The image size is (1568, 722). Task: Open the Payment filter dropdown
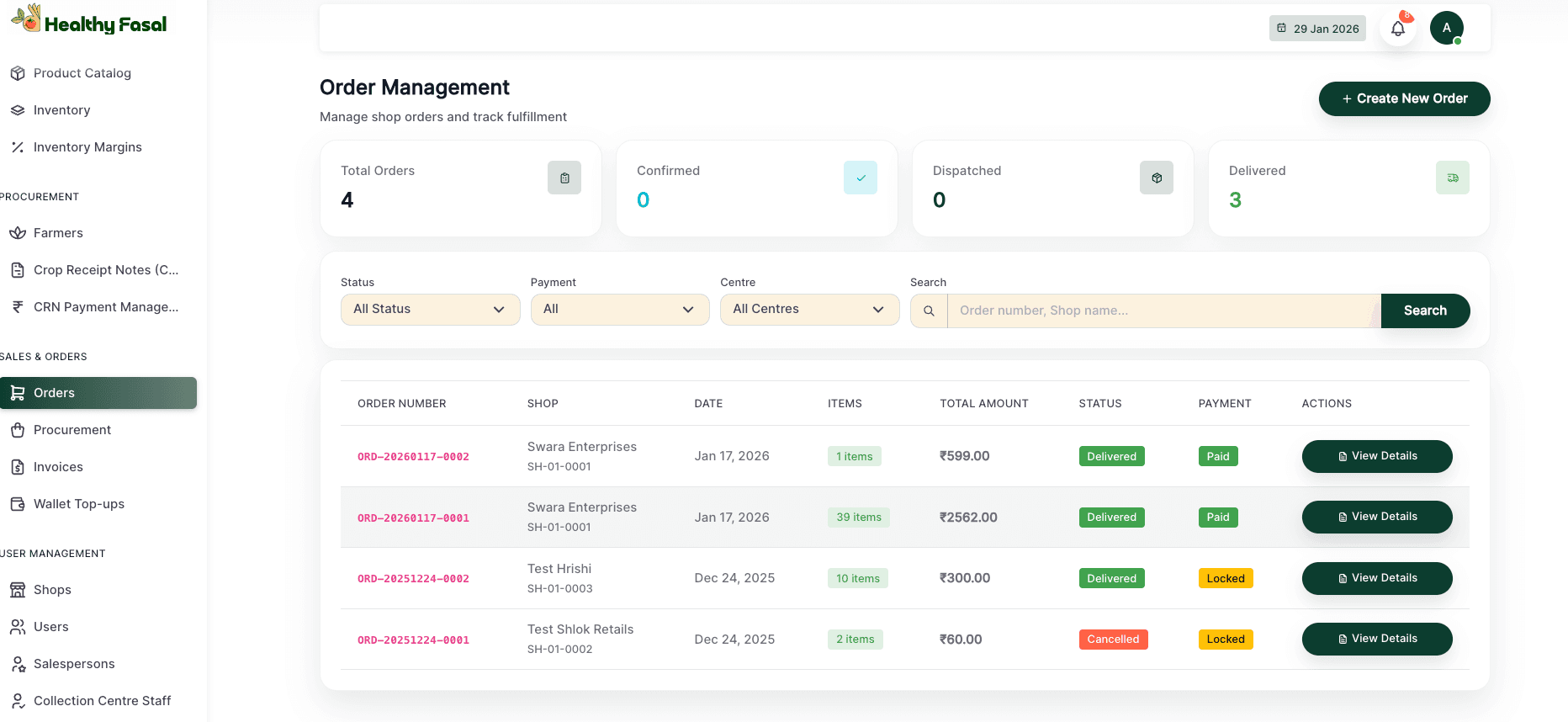tap(620, 310)
